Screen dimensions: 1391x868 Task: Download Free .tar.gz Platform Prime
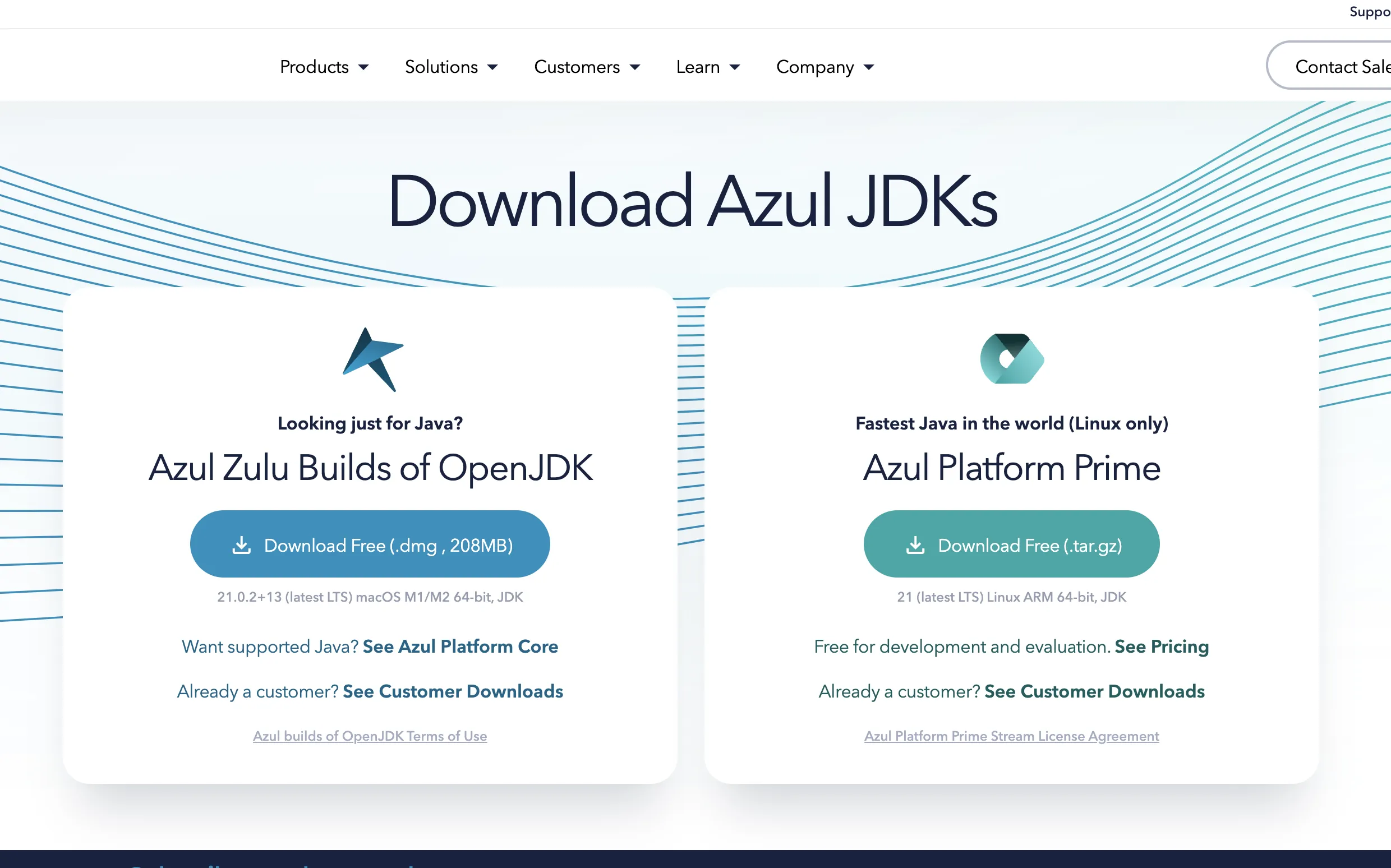point(1011,544)
